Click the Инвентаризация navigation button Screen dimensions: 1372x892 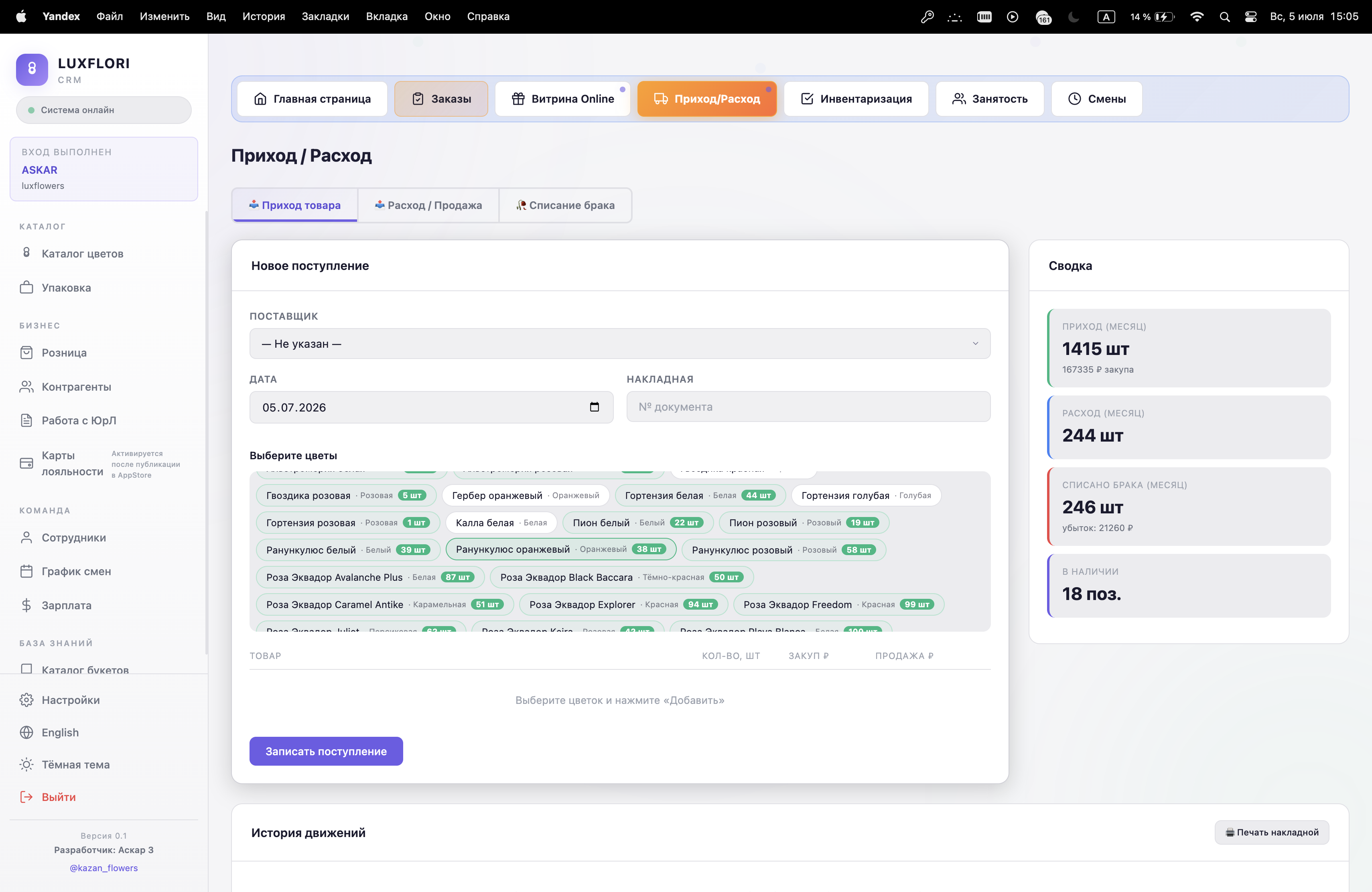856,99
